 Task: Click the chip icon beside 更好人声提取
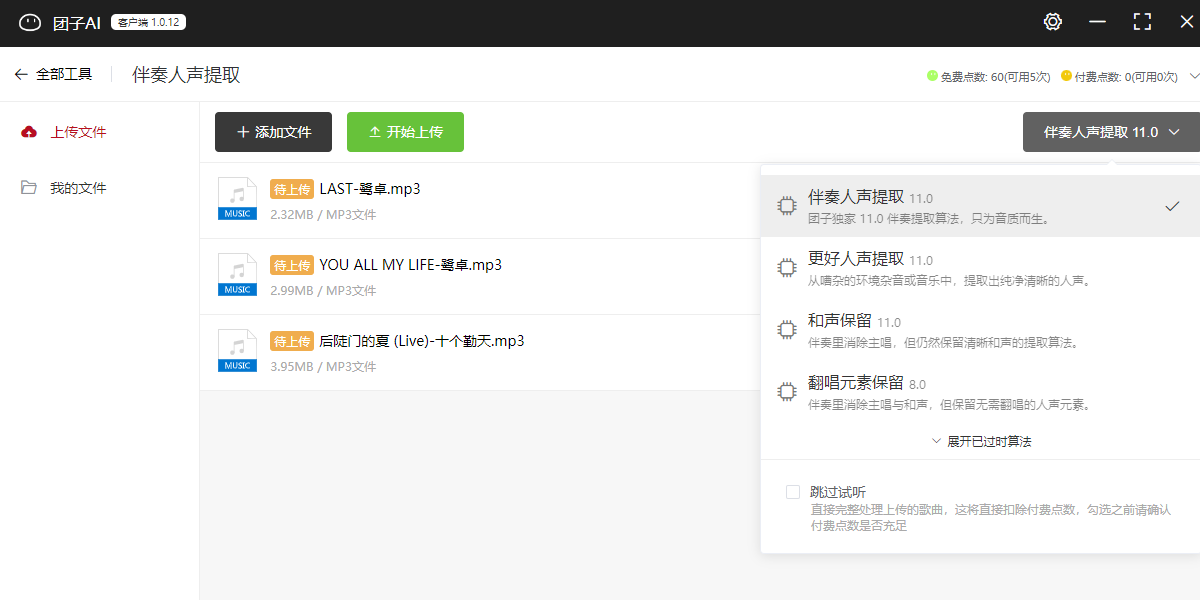point(787,268)
